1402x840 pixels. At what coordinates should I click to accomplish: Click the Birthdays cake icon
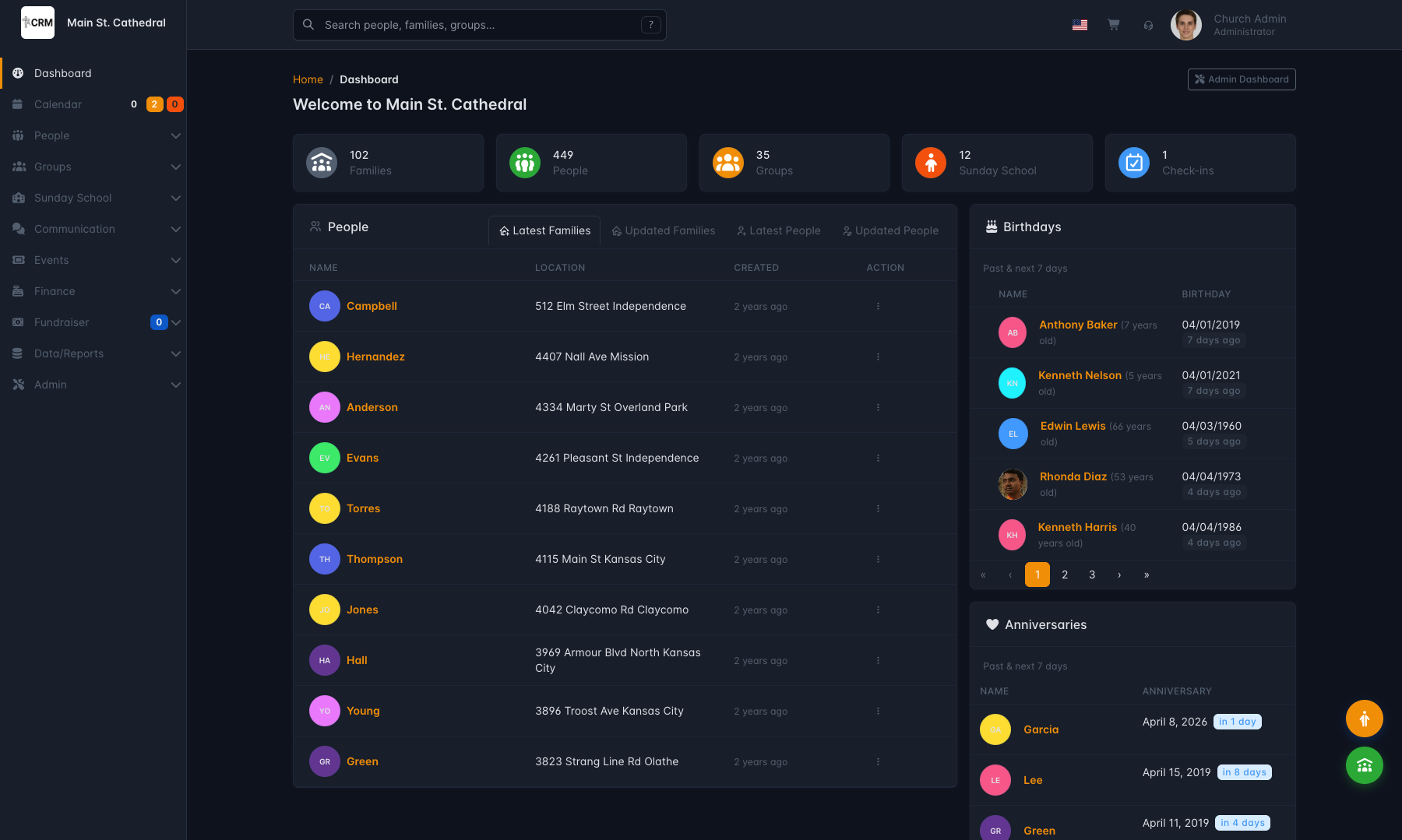[991, 226]
